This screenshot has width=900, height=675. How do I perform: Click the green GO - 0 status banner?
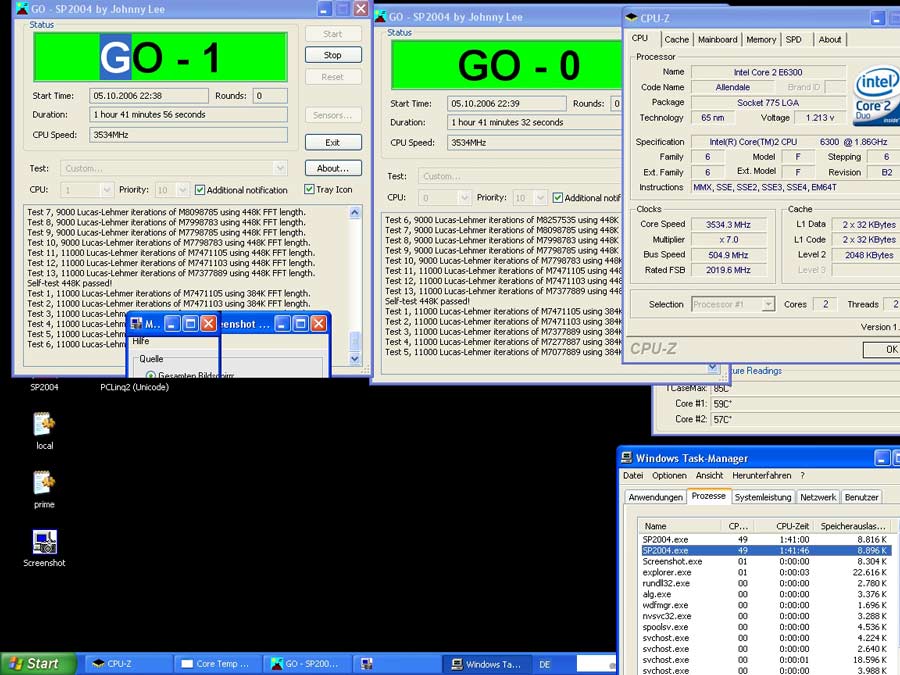[x=506, y=64]
